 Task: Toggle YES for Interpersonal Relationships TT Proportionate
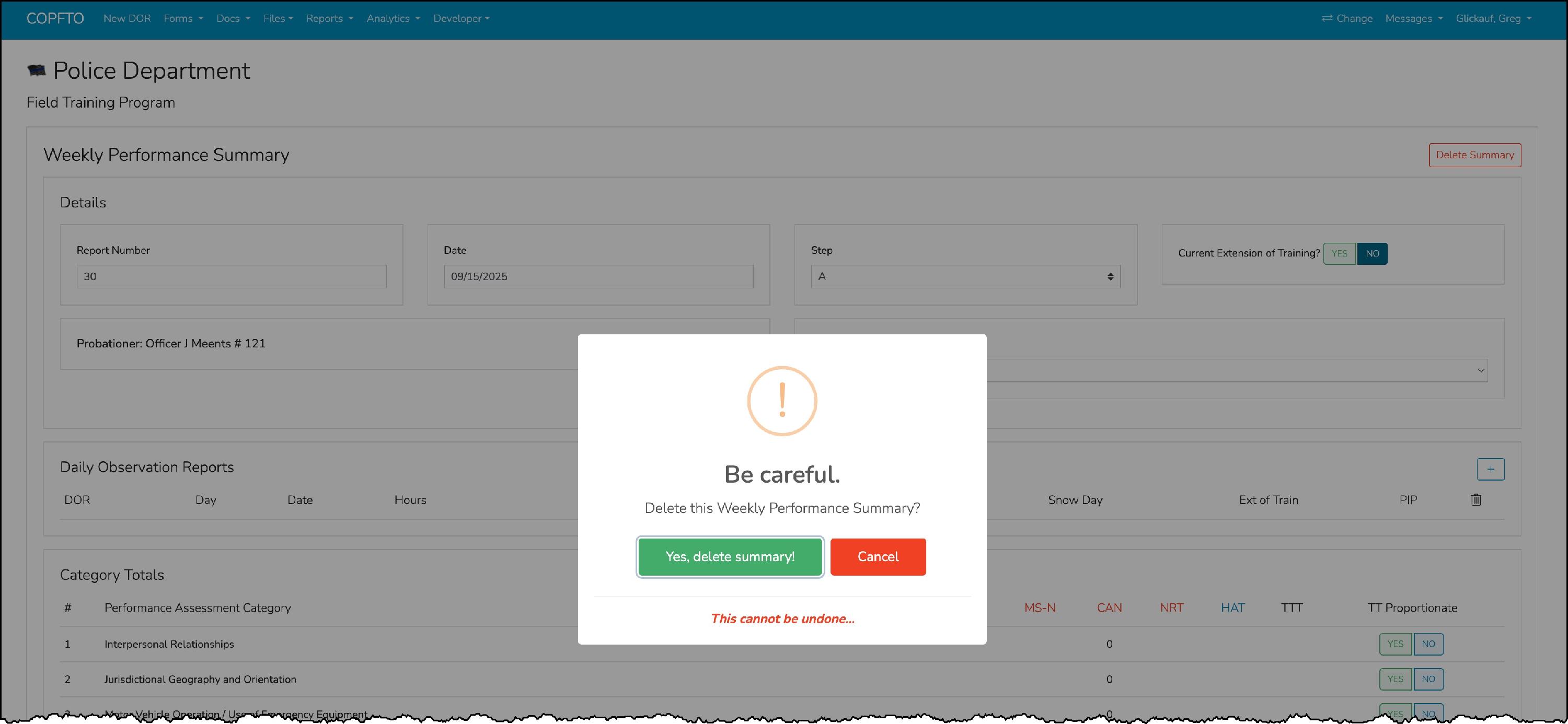1394,644
